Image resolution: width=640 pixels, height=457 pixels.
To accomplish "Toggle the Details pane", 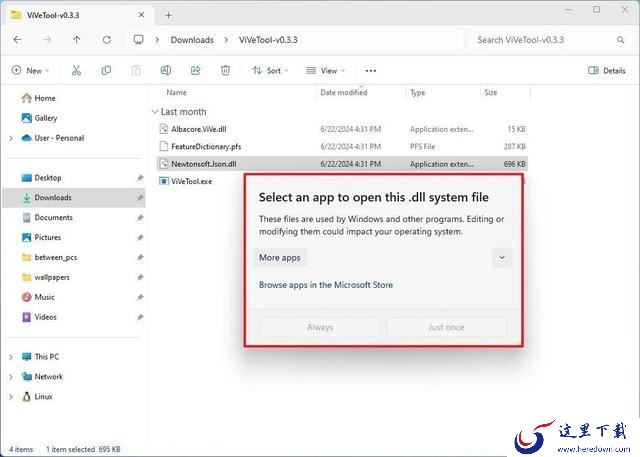I will (607, 71).
